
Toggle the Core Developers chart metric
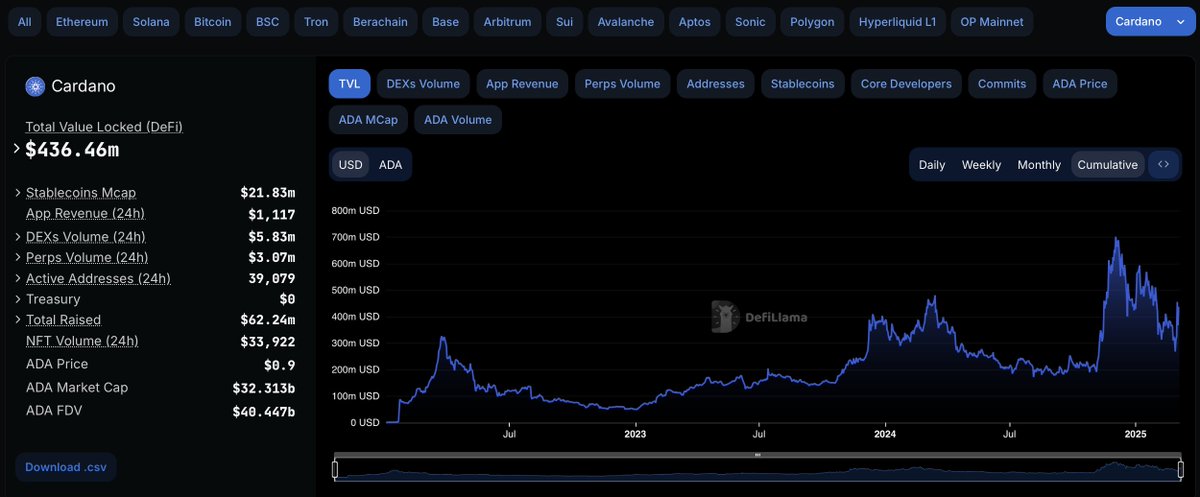[x=906, y=84]
